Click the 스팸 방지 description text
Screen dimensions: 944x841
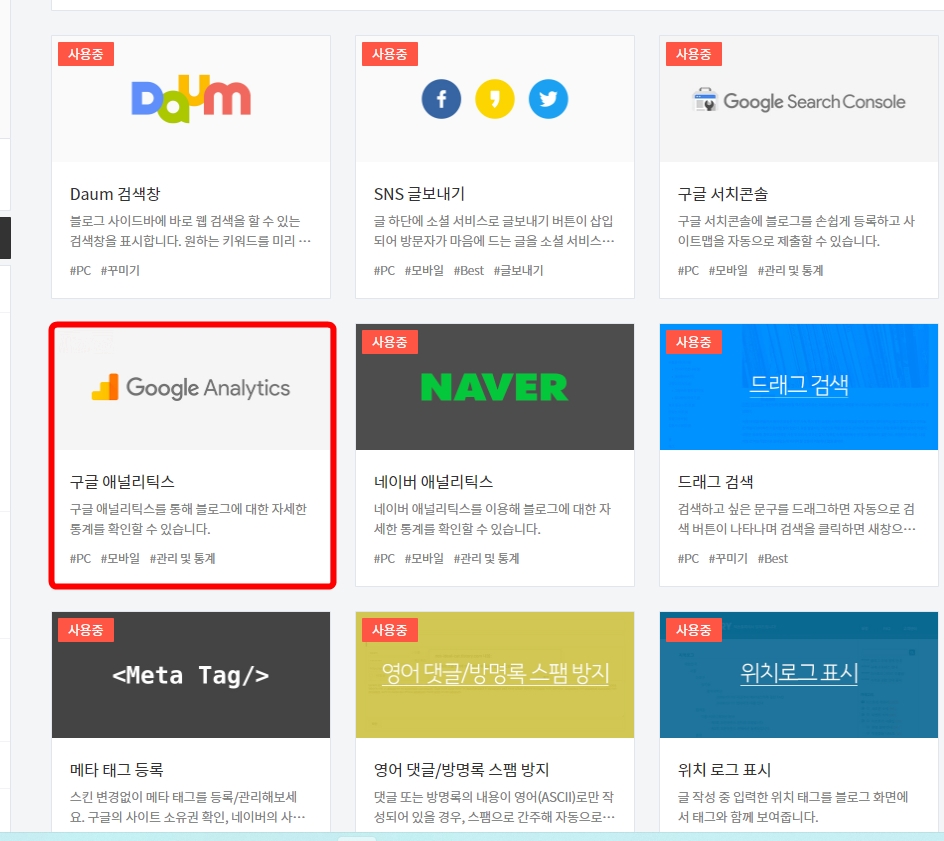tap(494, 807)
